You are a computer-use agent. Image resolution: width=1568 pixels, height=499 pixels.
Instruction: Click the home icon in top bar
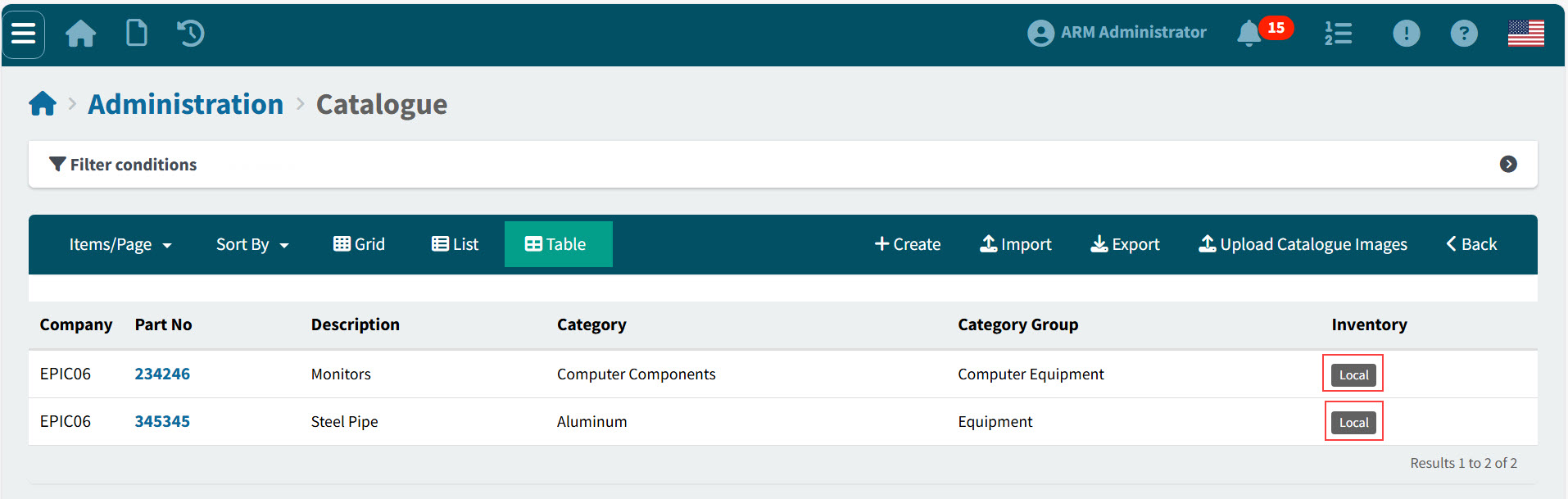(x=80, y=34)
